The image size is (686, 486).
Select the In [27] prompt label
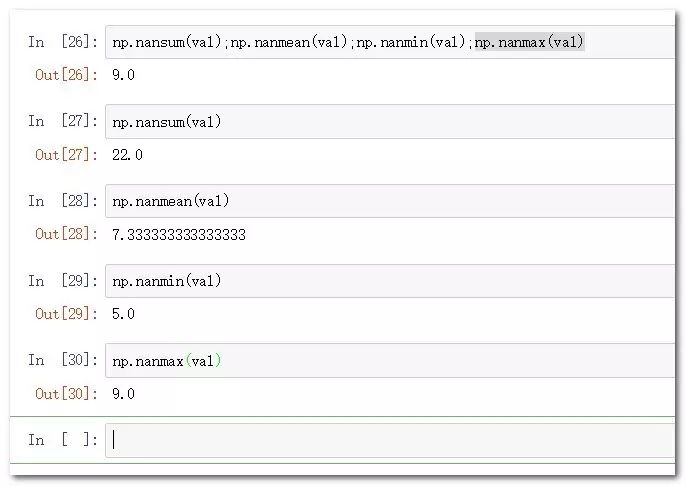pos(63,121)
